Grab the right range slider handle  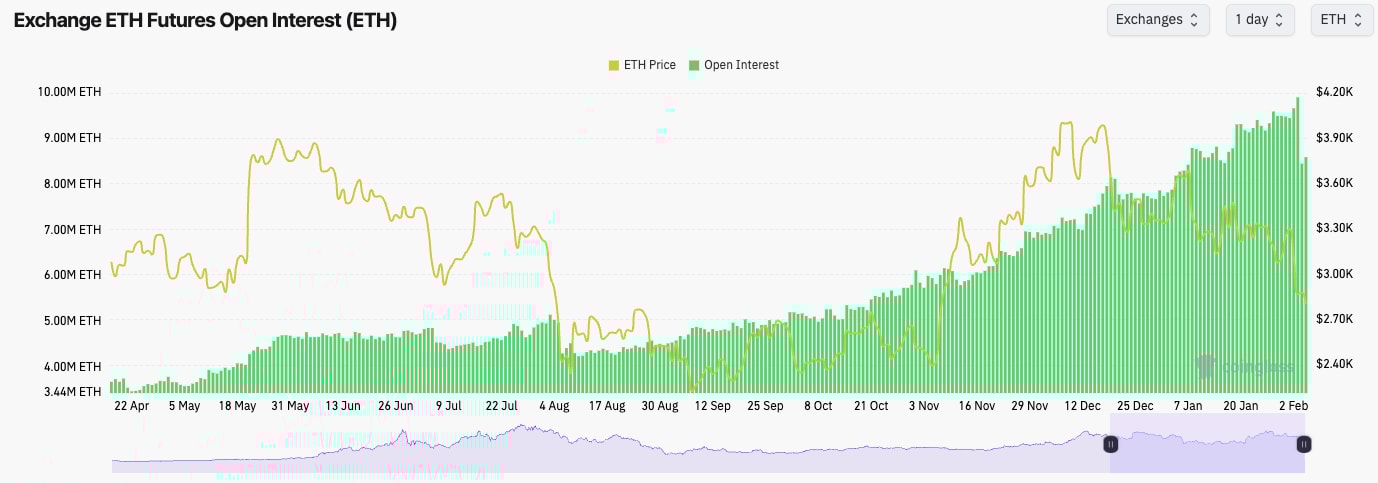[x=1304, y=444]
